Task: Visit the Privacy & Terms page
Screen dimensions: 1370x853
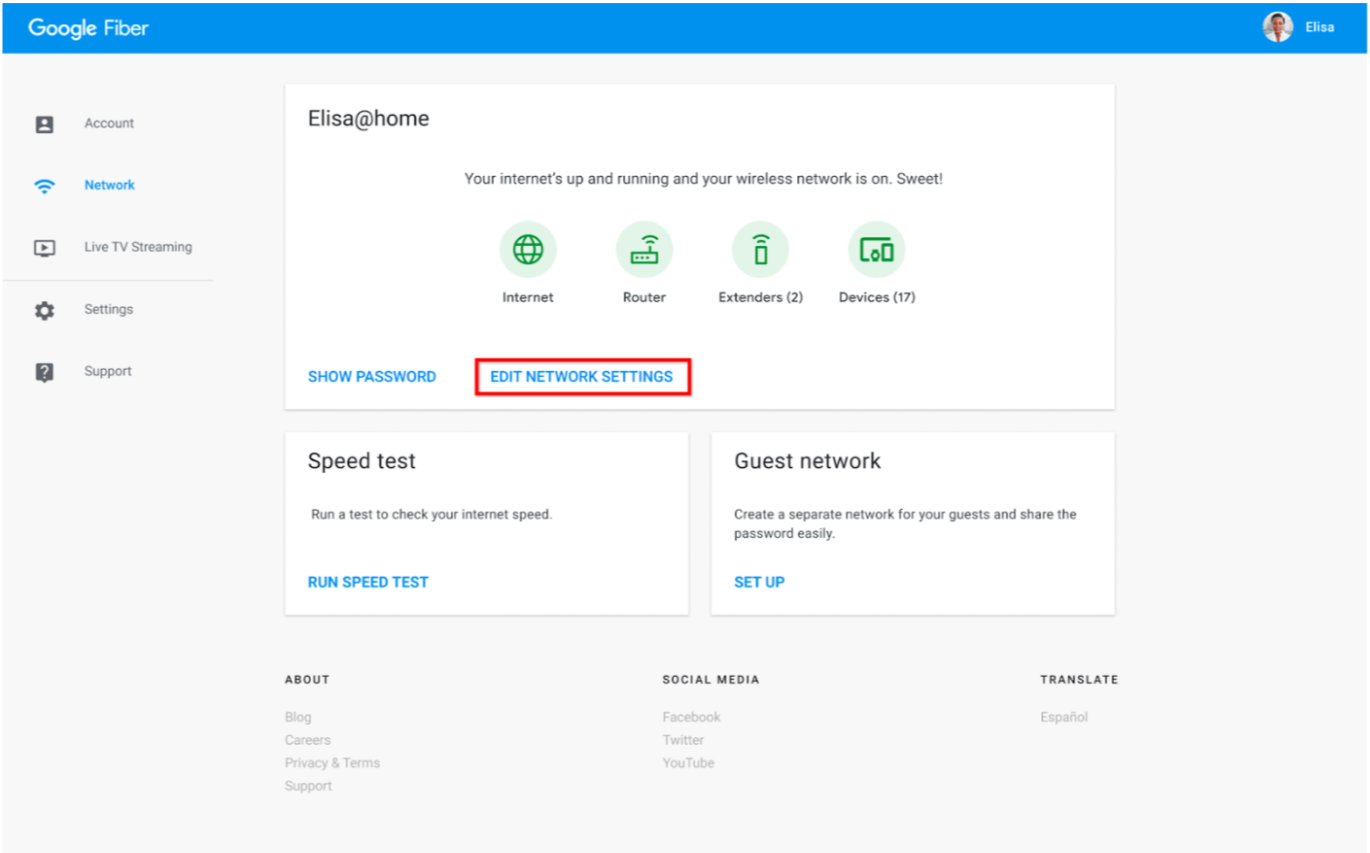Action: click(332, 762)
